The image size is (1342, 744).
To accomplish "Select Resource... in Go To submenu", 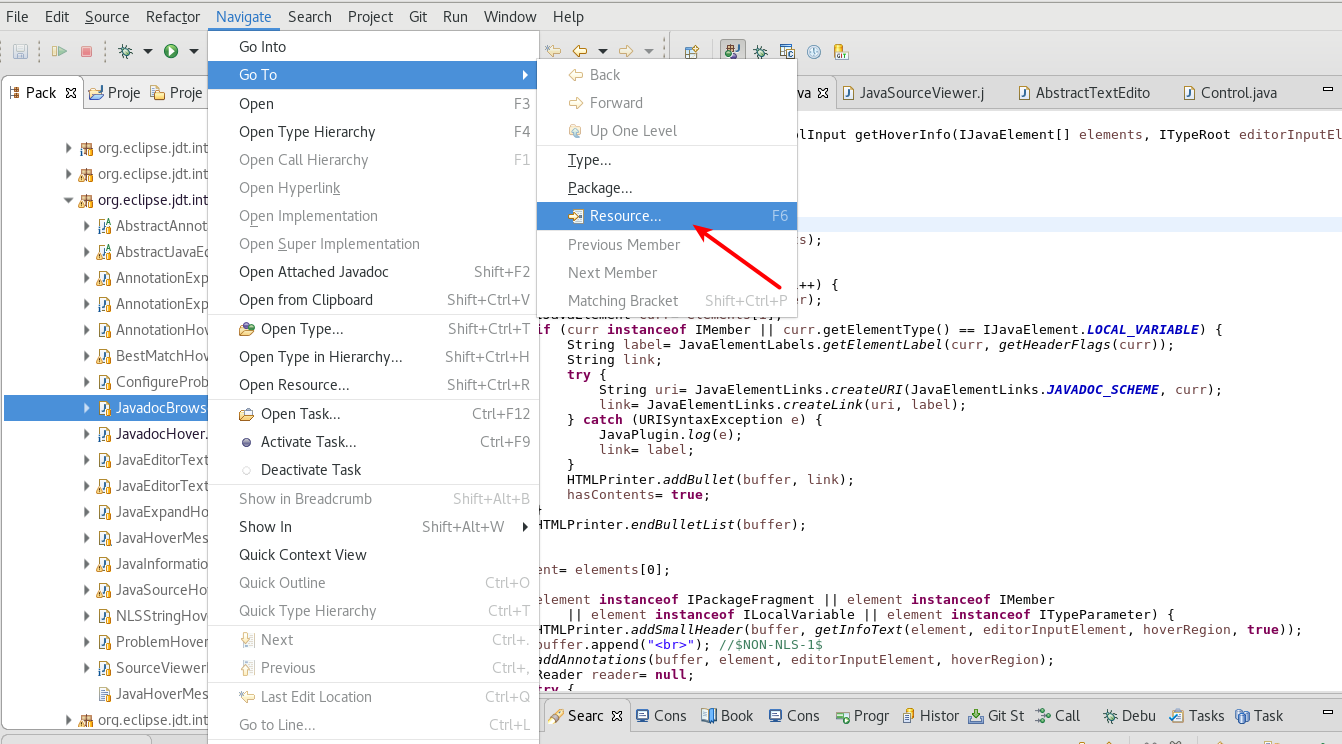I will tap(625, 216).
